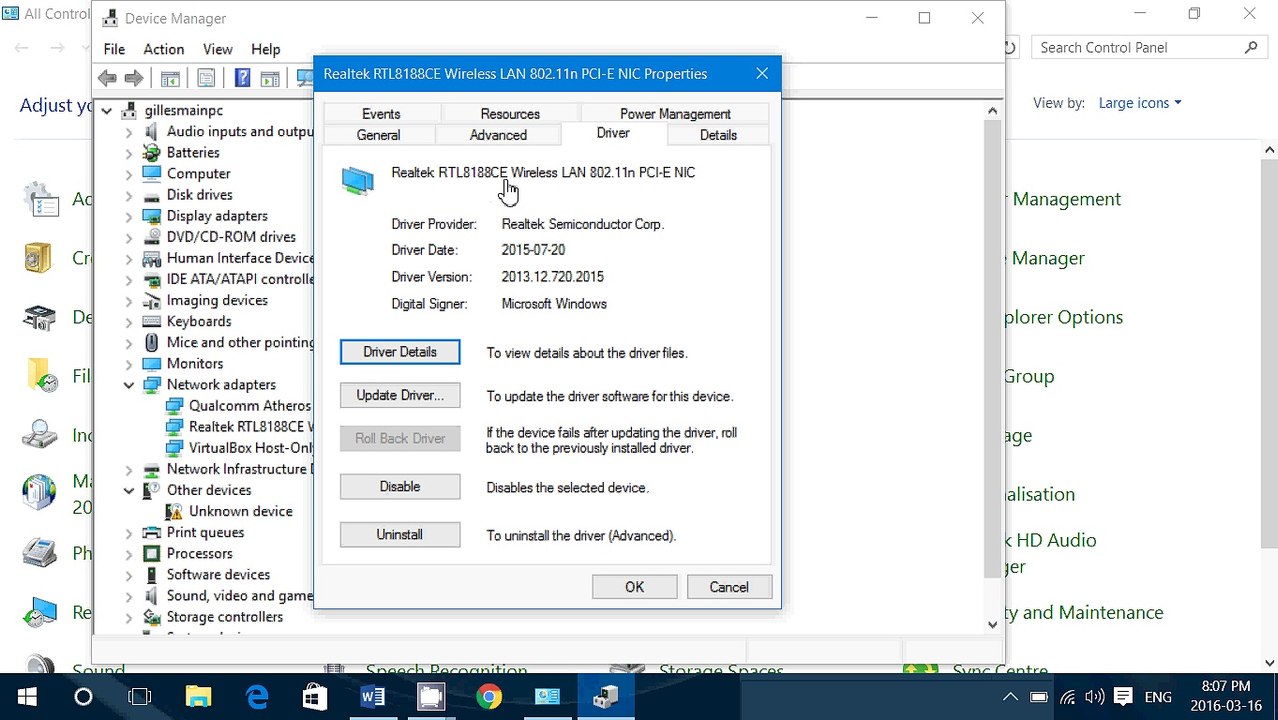Screen dimensions: 1278x720
Task: Toggle the action pane toolbar icon
Action: tap(269, 78)
